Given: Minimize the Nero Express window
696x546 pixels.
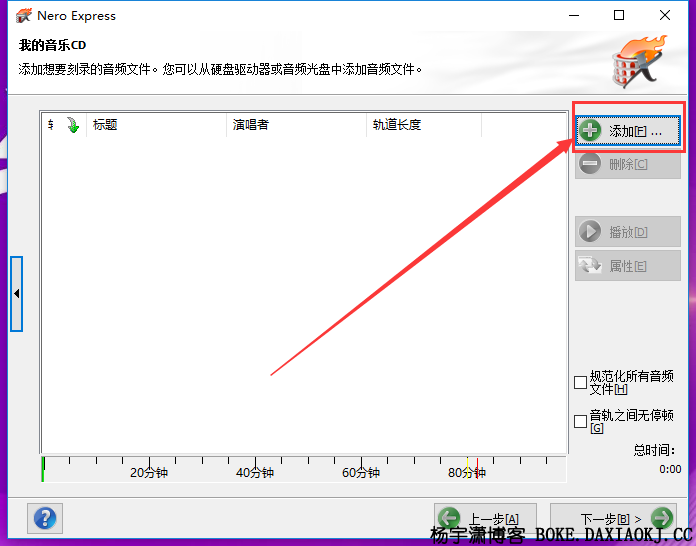Looking at the screenshot, I should coord(574,16).
